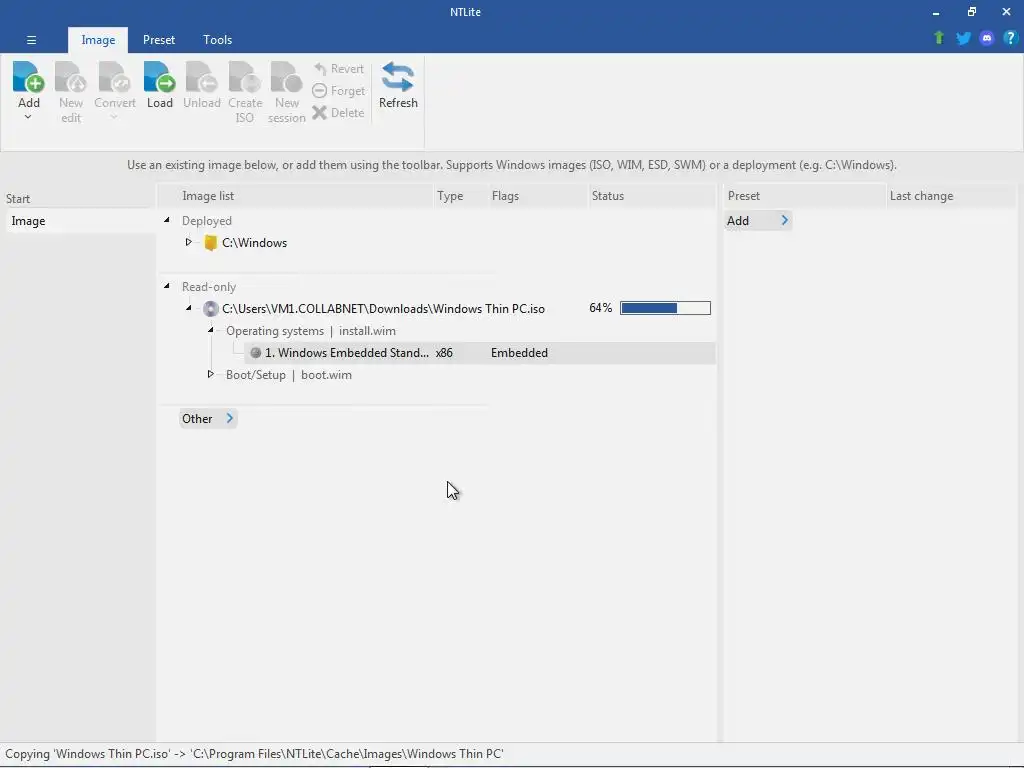Click the 64% copy progress bar
1024x768 pixels.
coord(665,308)
